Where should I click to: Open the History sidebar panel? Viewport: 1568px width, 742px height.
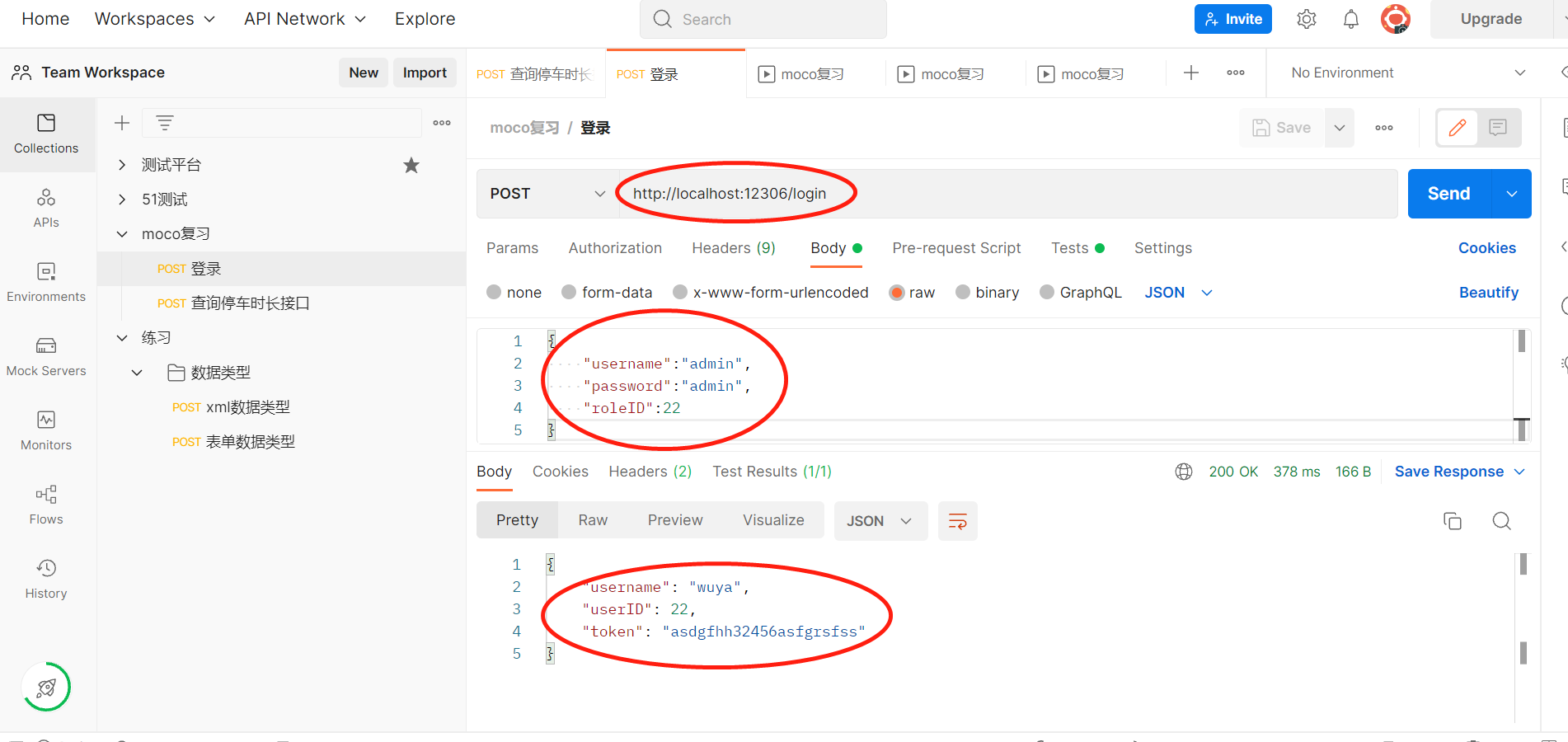click(46, 580)
